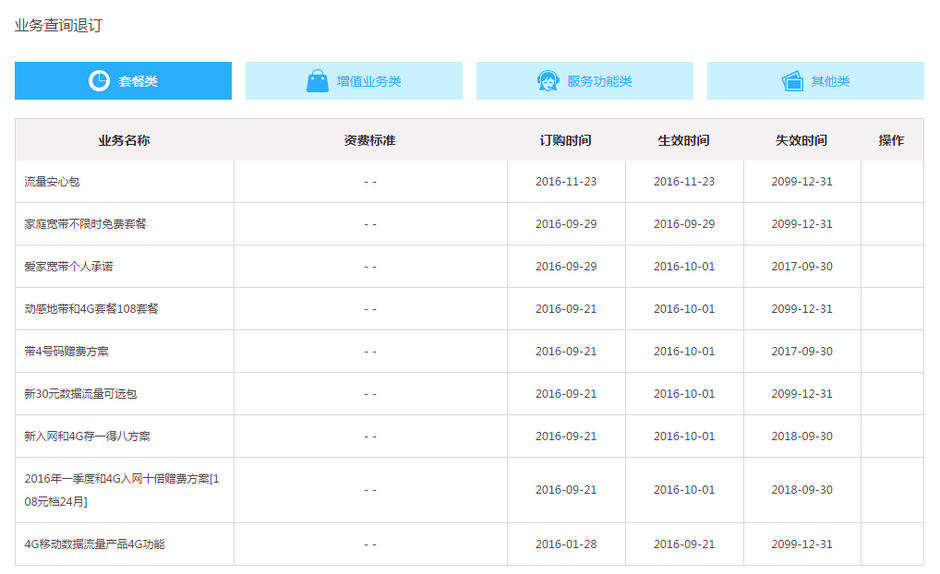940x574 pixels.
Task: Click 家庭宽带不限时免费套餐 order date 2016-09-29
Action: [x=566, y=224]
